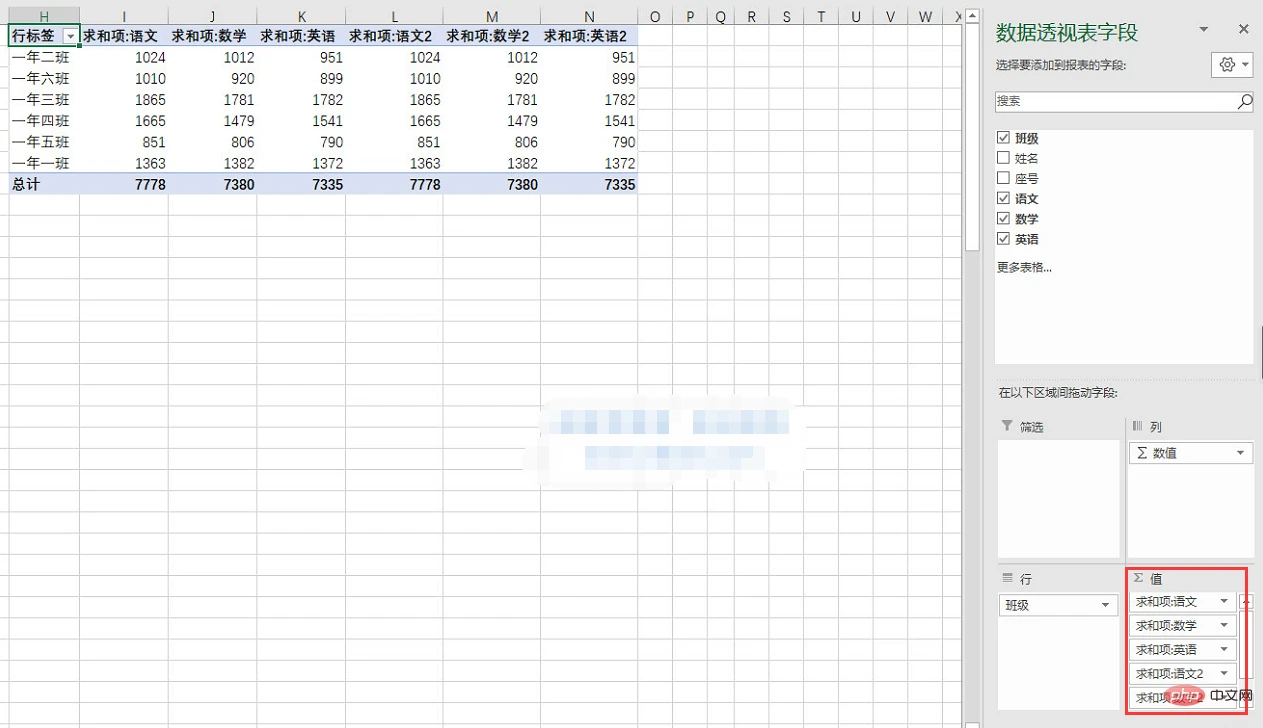Open the 求和项:数学 value field dropdown
Screen dimensions: 1263x728
pyautogui.click(x=1224, y=626)
